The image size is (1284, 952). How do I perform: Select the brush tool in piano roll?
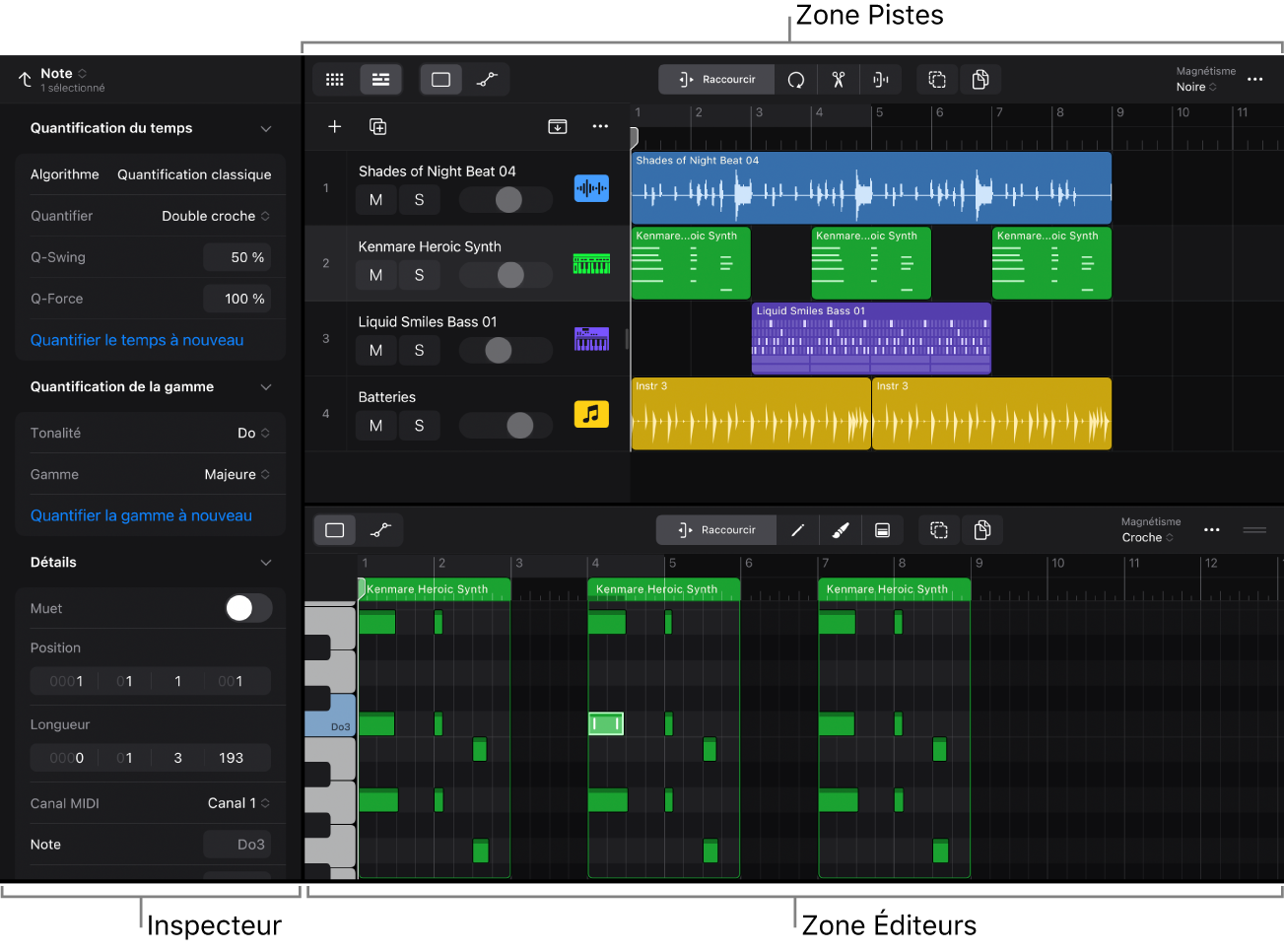841,530
